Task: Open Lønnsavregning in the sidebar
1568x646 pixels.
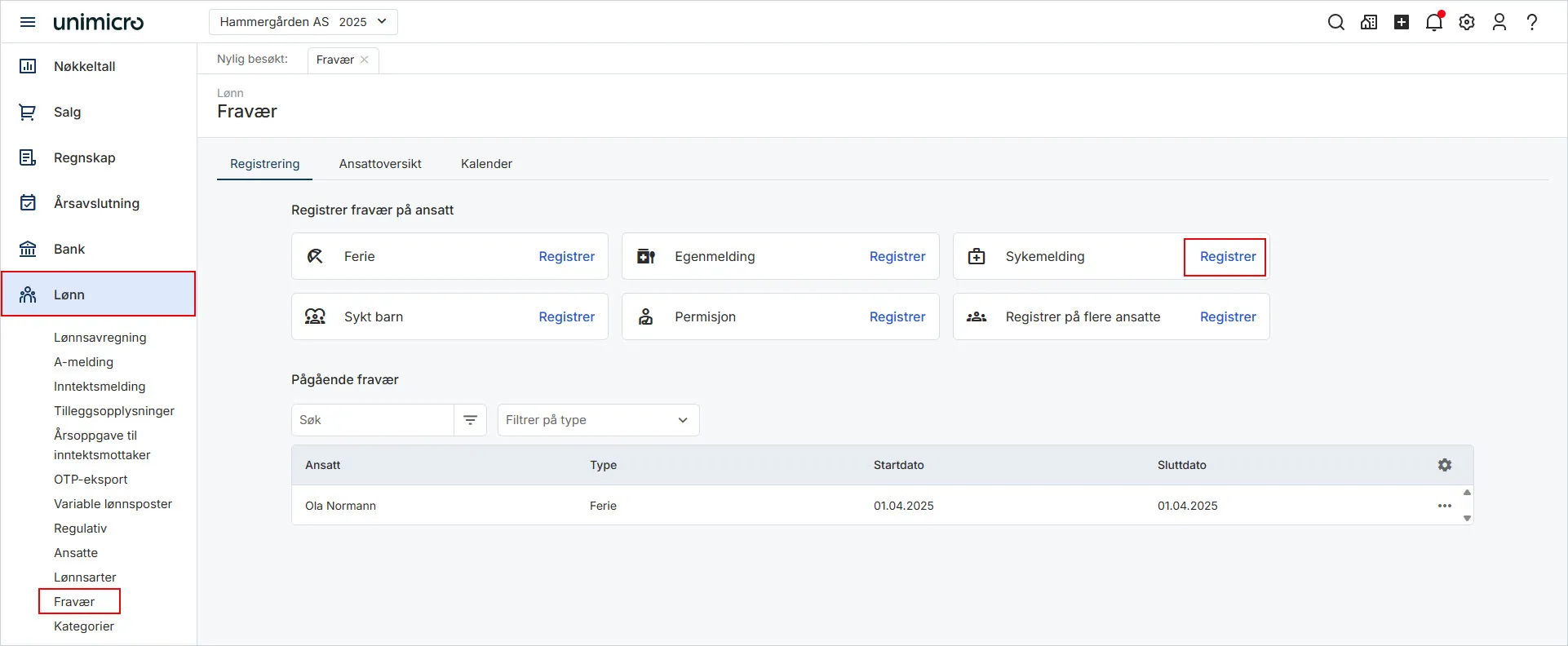Action: (100, 338)
